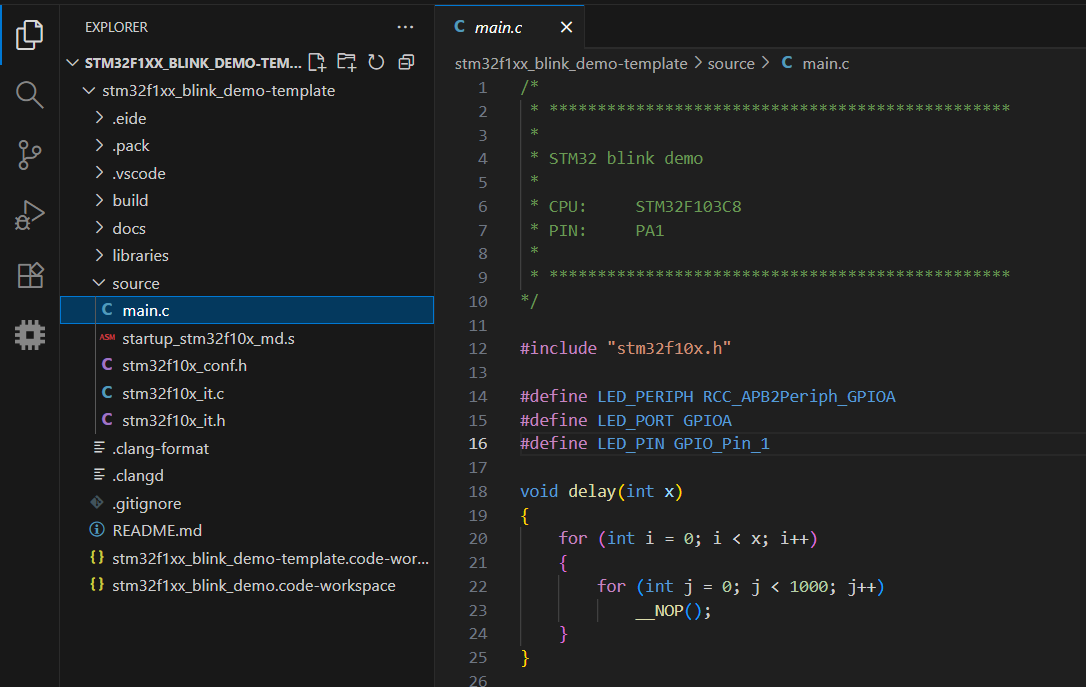Open Explorer more actions ellipsis menu
The height and width of the screenshot is (687, 1086).
click(405, 27)
